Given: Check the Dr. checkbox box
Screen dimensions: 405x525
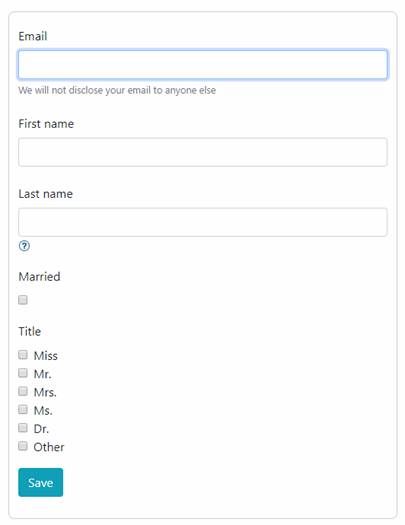Looking at the screenshot, I should pyautogui.click(x=23, y=428).
